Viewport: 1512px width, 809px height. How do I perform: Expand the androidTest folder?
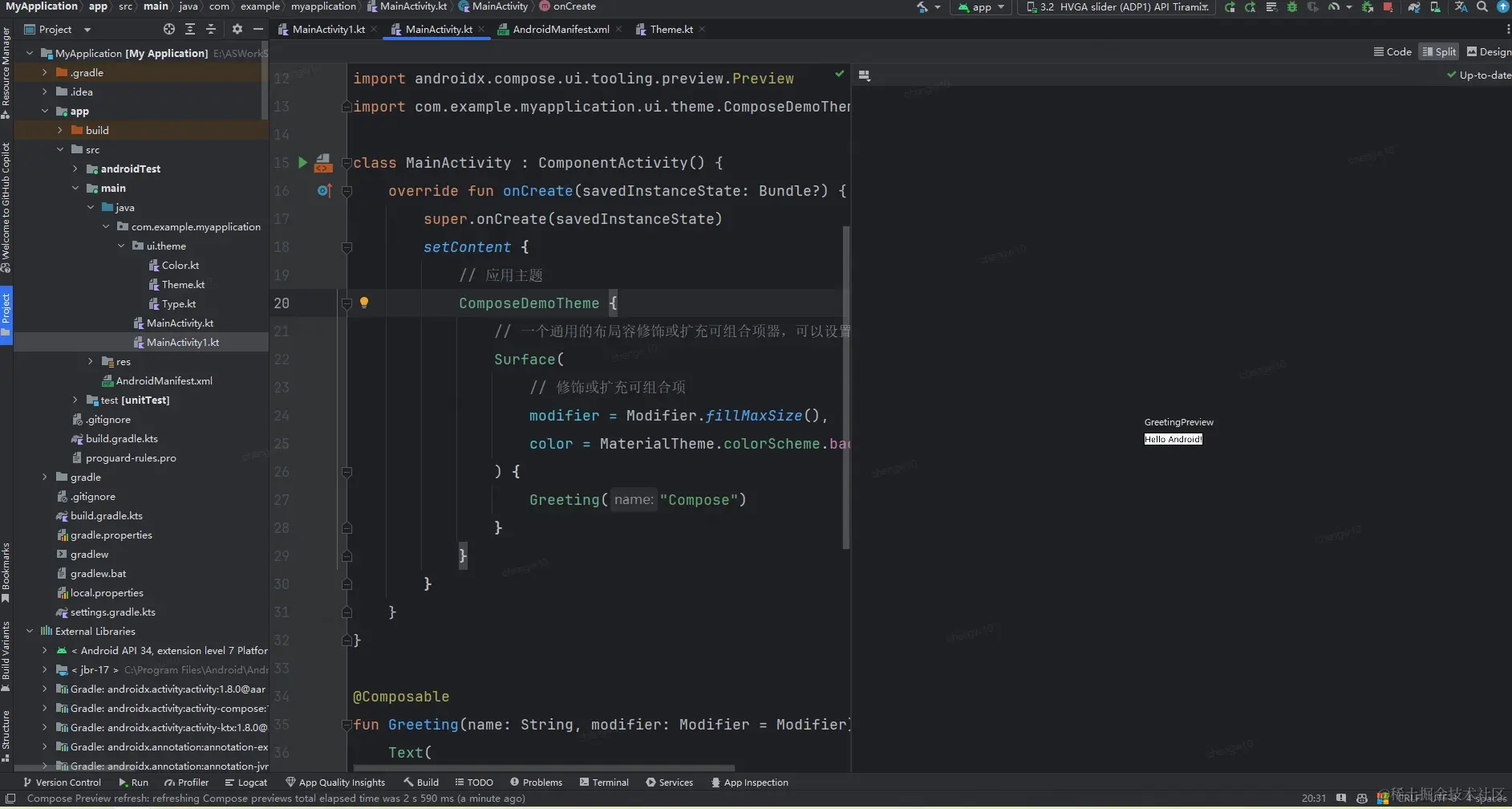click(x=75, y=169)
